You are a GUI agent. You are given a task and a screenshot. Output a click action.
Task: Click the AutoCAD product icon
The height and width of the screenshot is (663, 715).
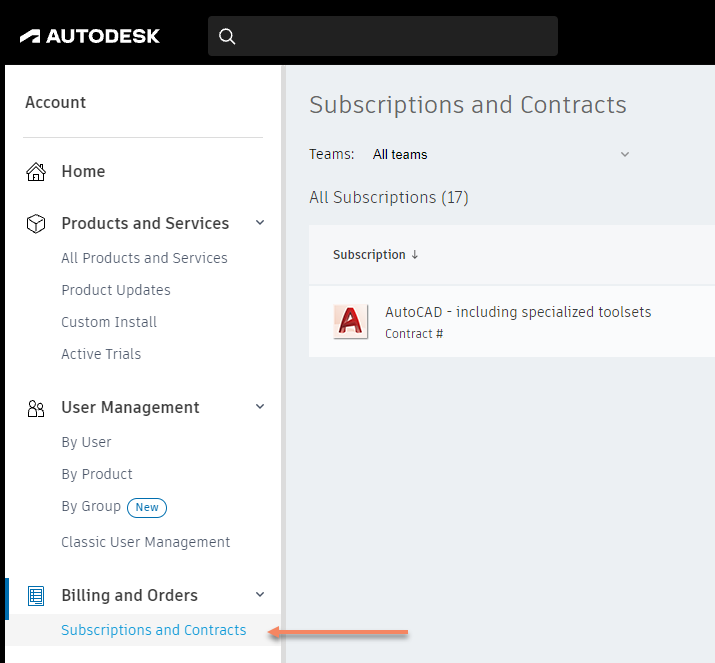[x=350, y=321]
